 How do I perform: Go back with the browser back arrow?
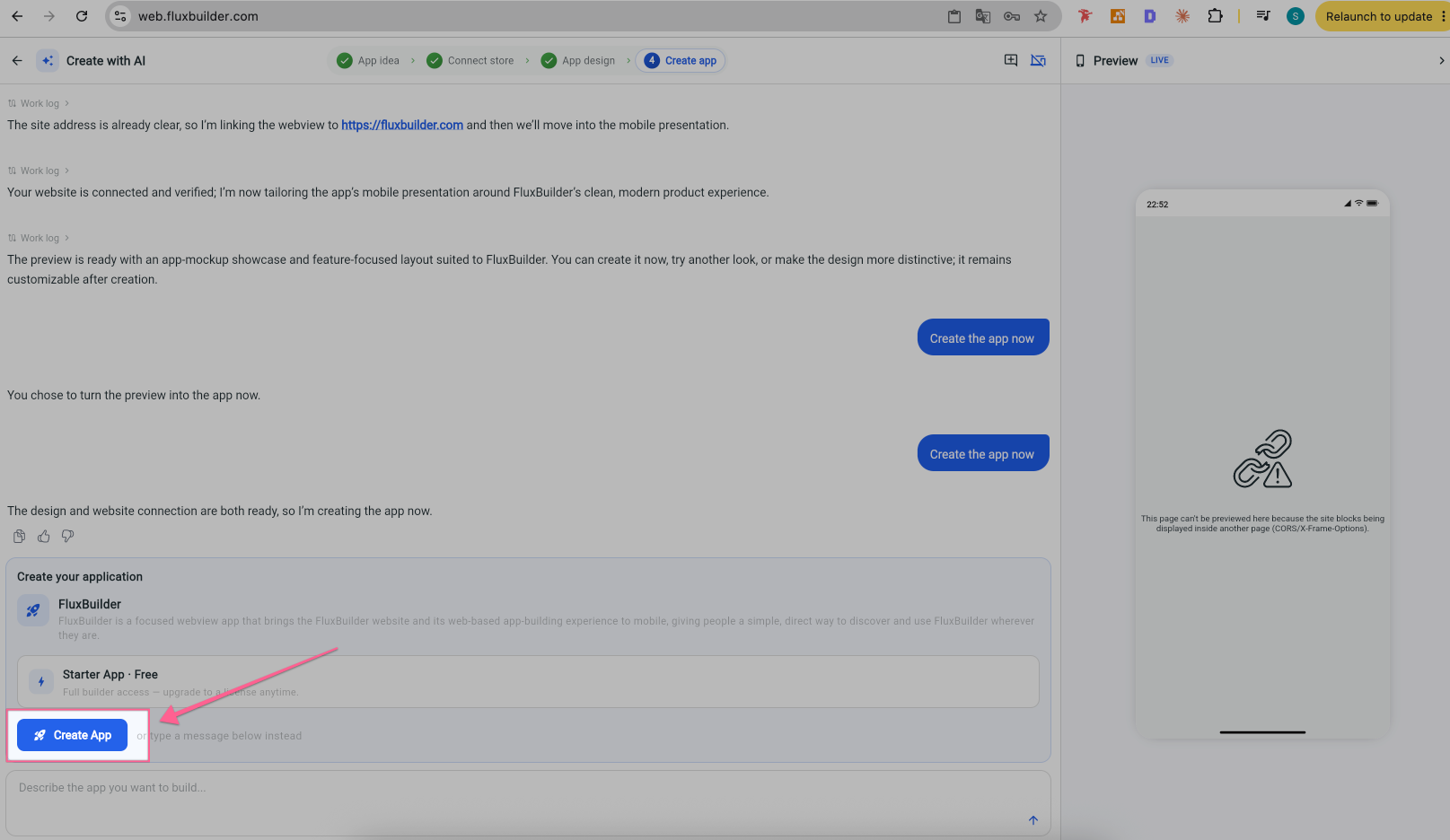pos(17,16)
